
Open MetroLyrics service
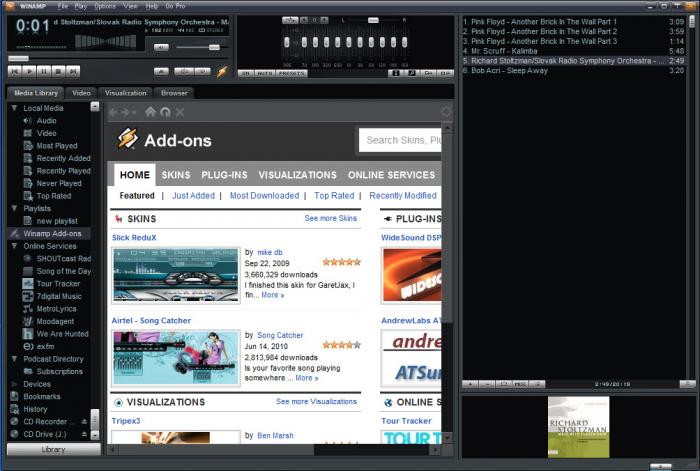click(x=57, y=308)
